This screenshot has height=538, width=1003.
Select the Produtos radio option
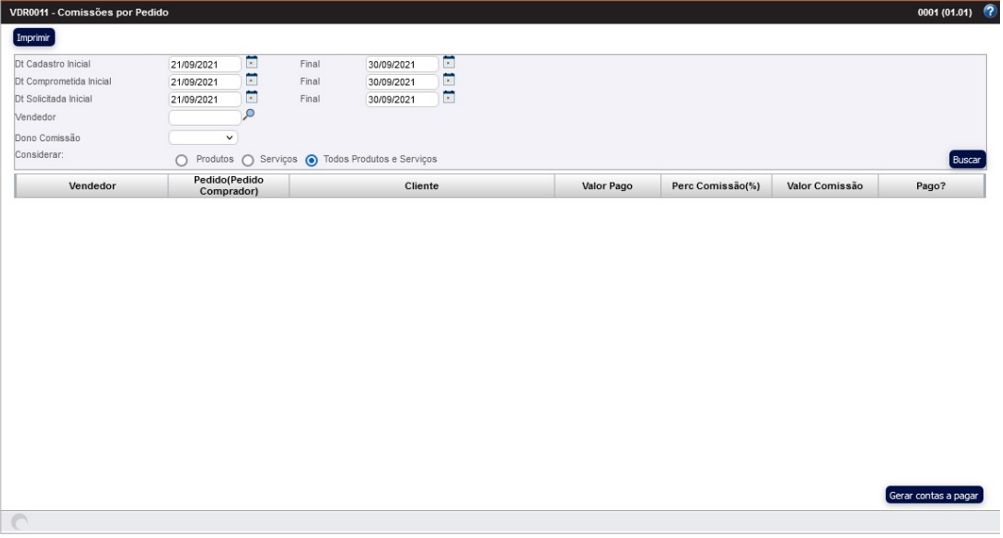(182, 160)
